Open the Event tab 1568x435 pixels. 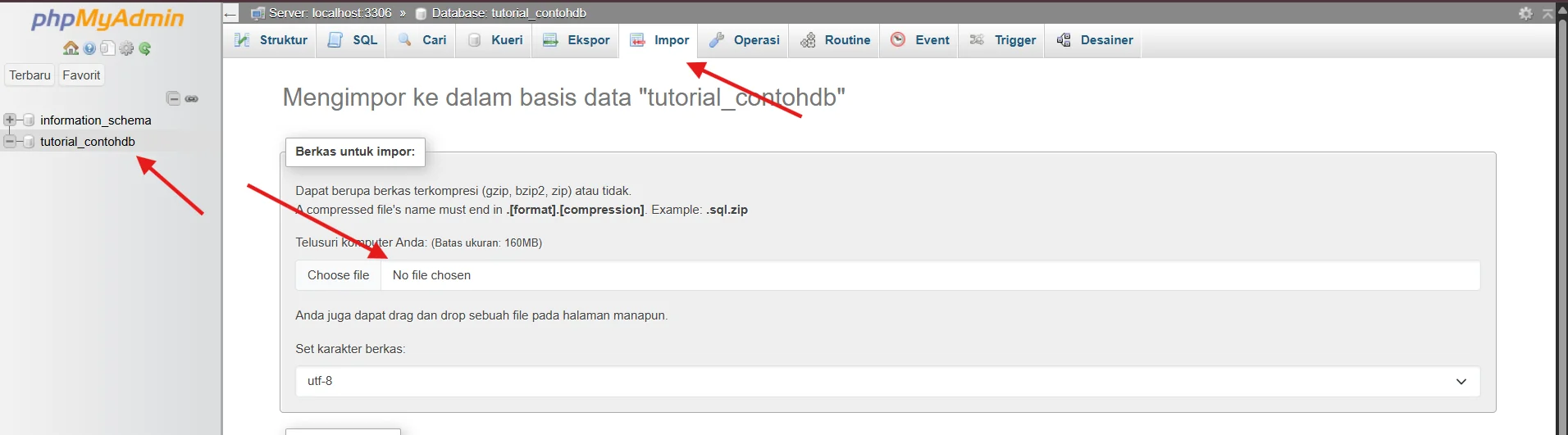[x=920, y=40]
